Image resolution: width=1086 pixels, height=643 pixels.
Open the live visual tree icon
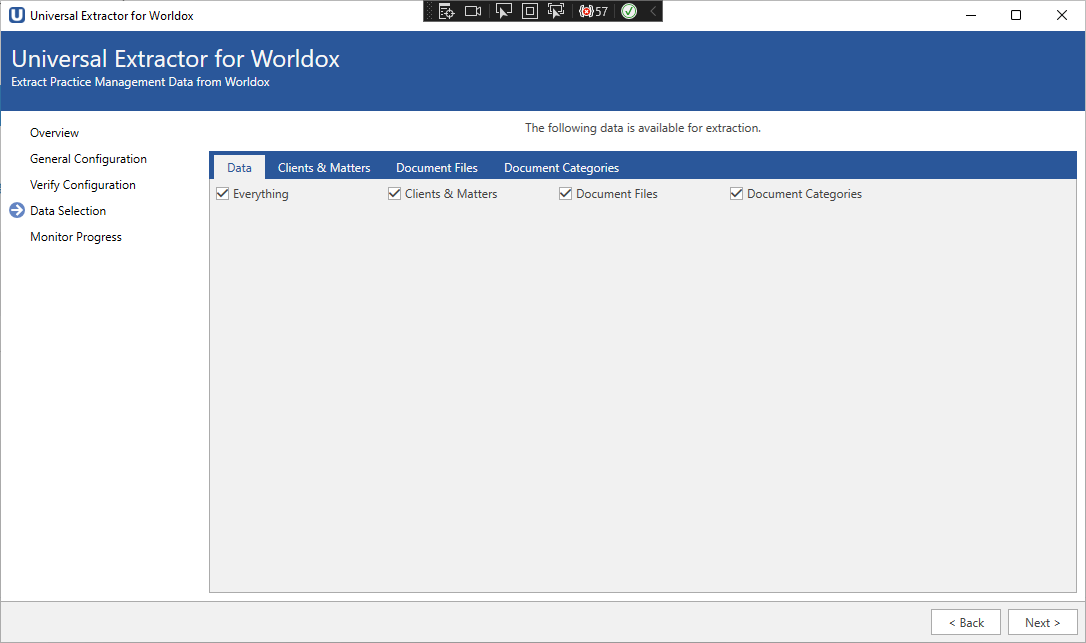447,11
